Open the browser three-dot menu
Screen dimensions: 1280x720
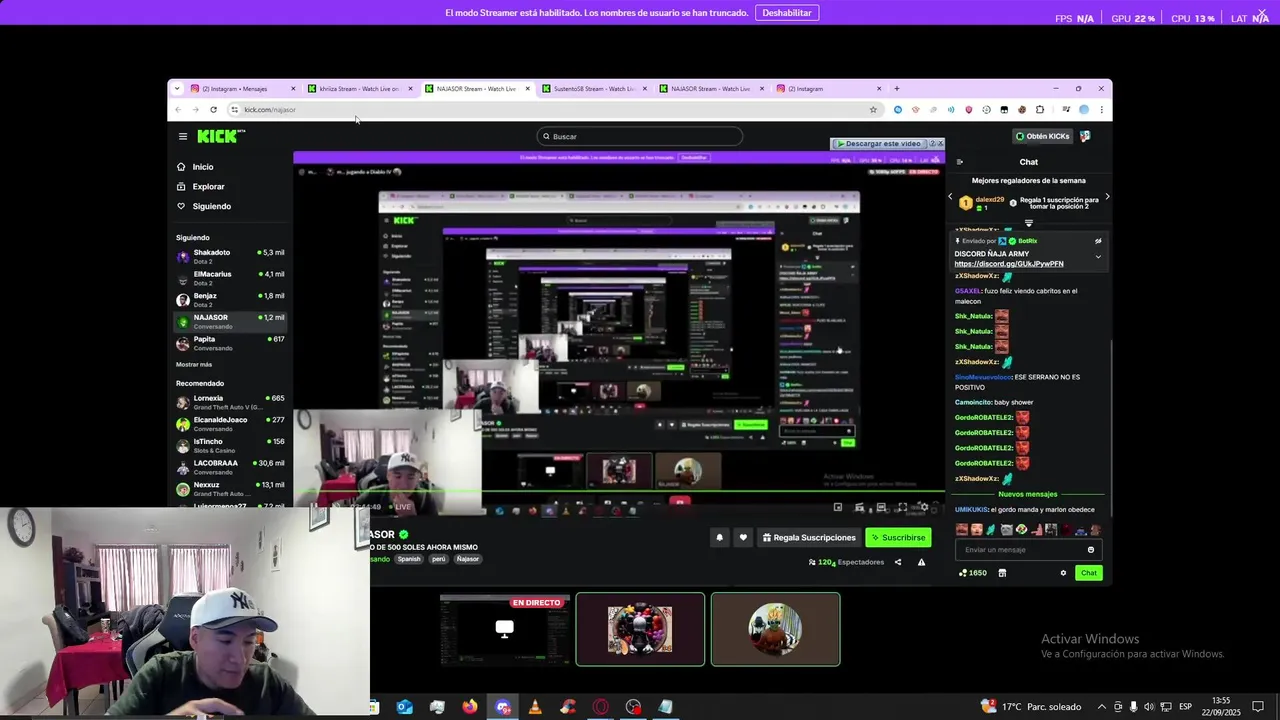pos(1101,110)
